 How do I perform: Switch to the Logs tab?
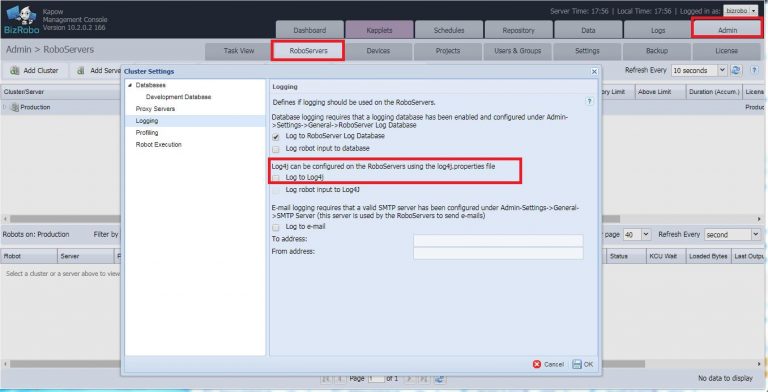pos(658,30)
